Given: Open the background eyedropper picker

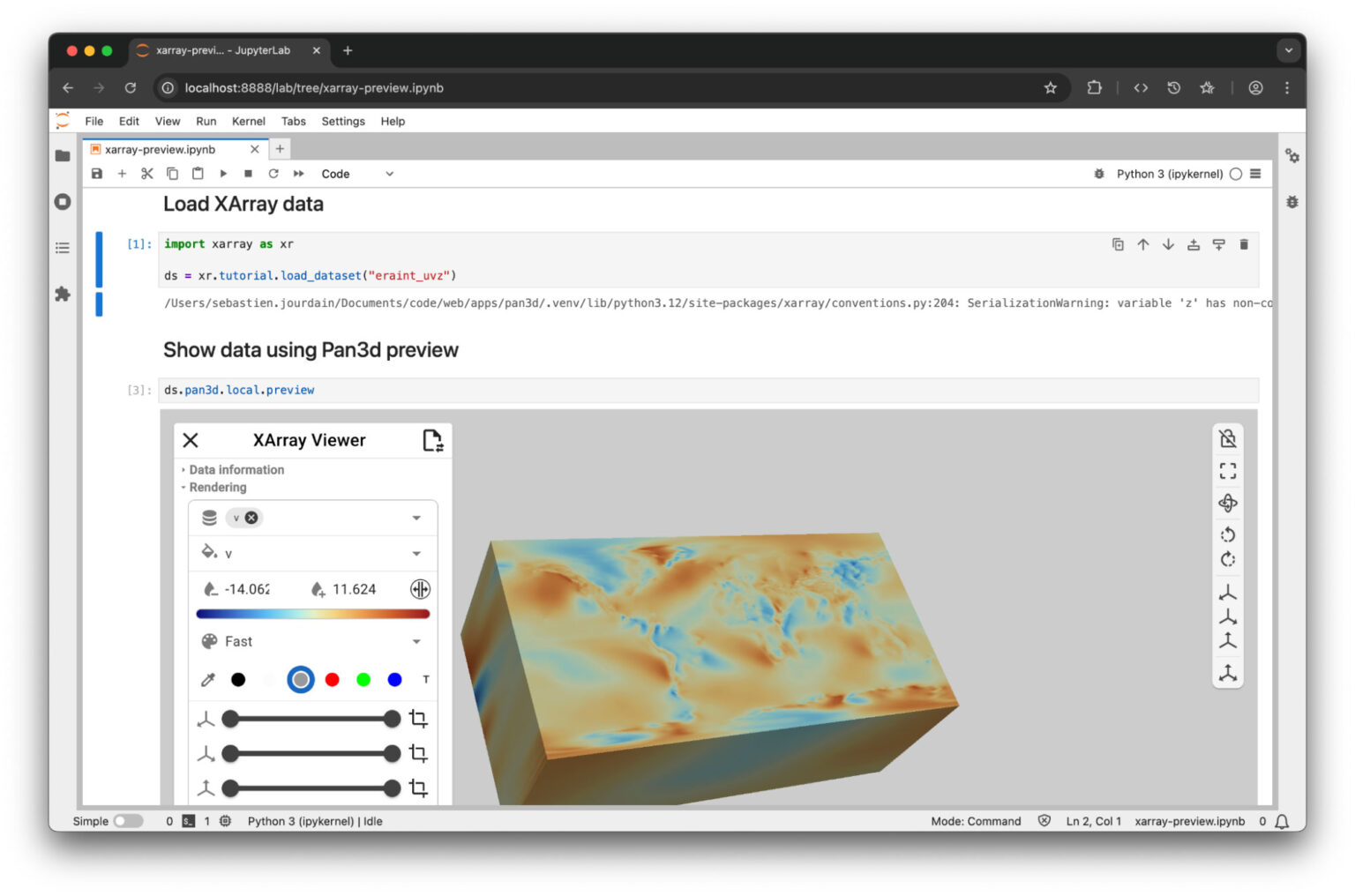Looking at the screenshot, I should 208,679.
